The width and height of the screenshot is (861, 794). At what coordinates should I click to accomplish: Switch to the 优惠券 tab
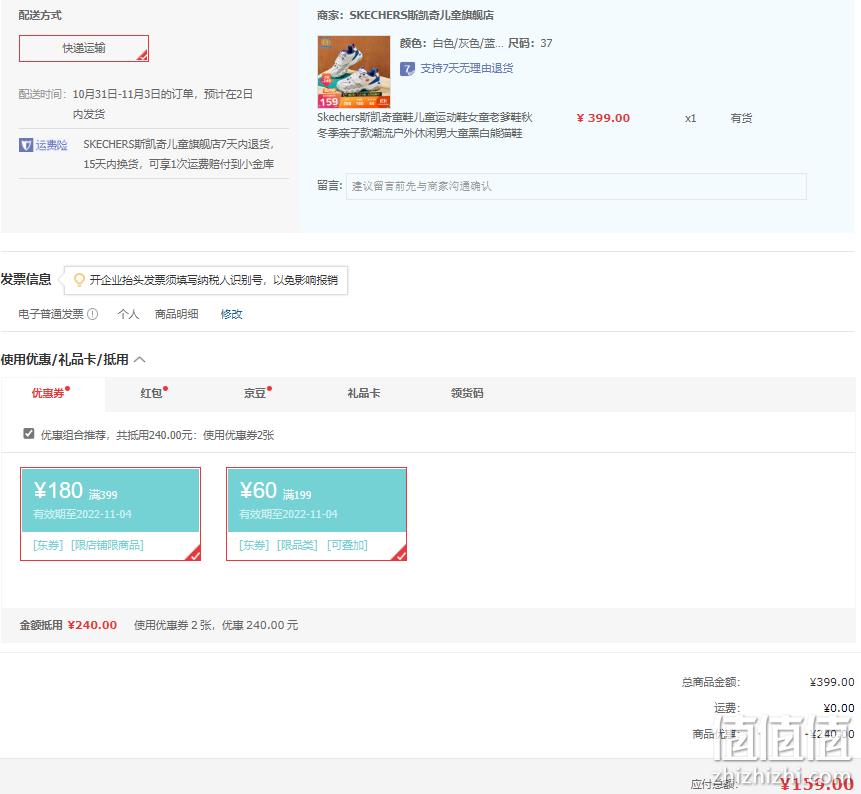click(51, 393)
